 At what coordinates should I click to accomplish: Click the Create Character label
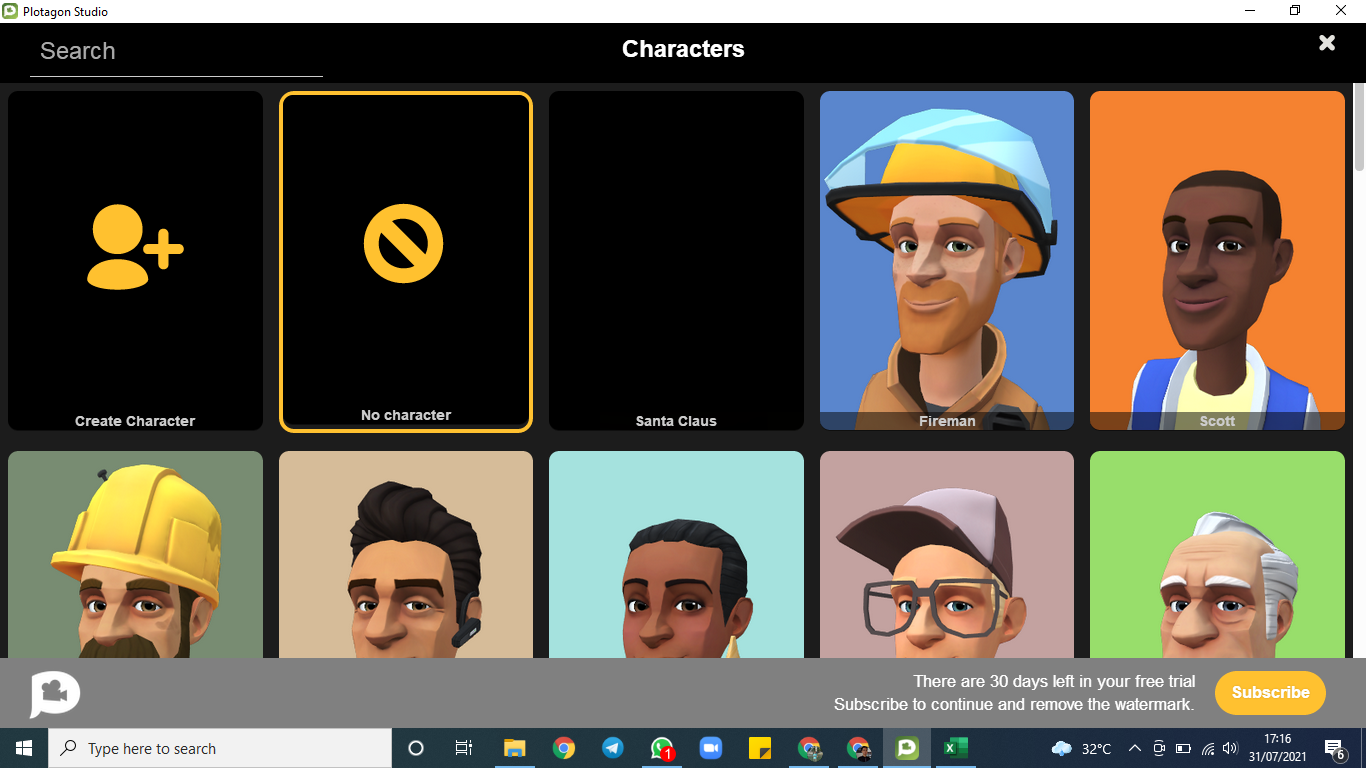pyautogui.click(x=135, y=421)
